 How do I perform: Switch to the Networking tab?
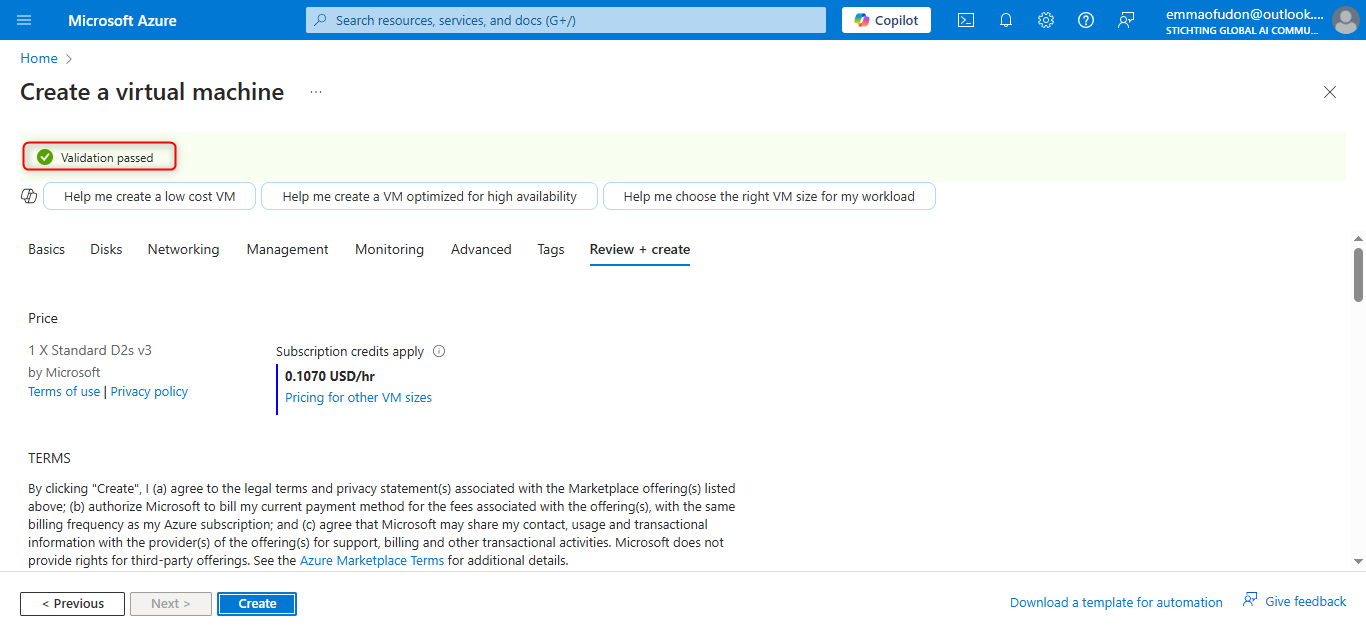183,250
